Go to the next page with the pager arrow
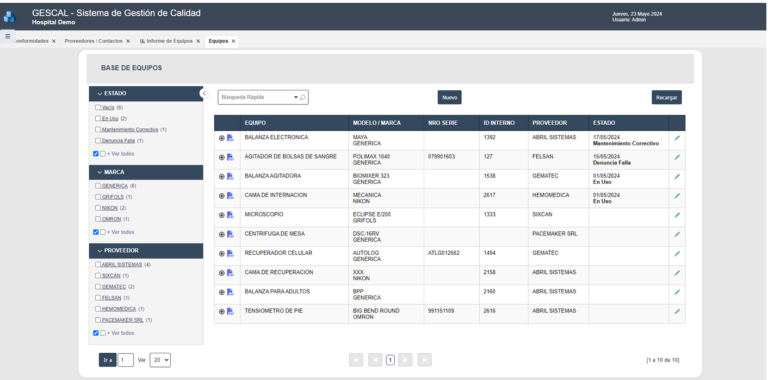This screenshot has width=768, height=380. (x=405, y=360)
